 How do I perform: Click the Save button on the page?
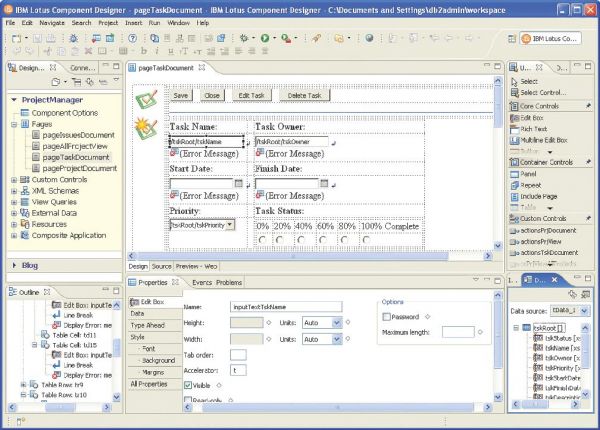[x=181, y=95]
